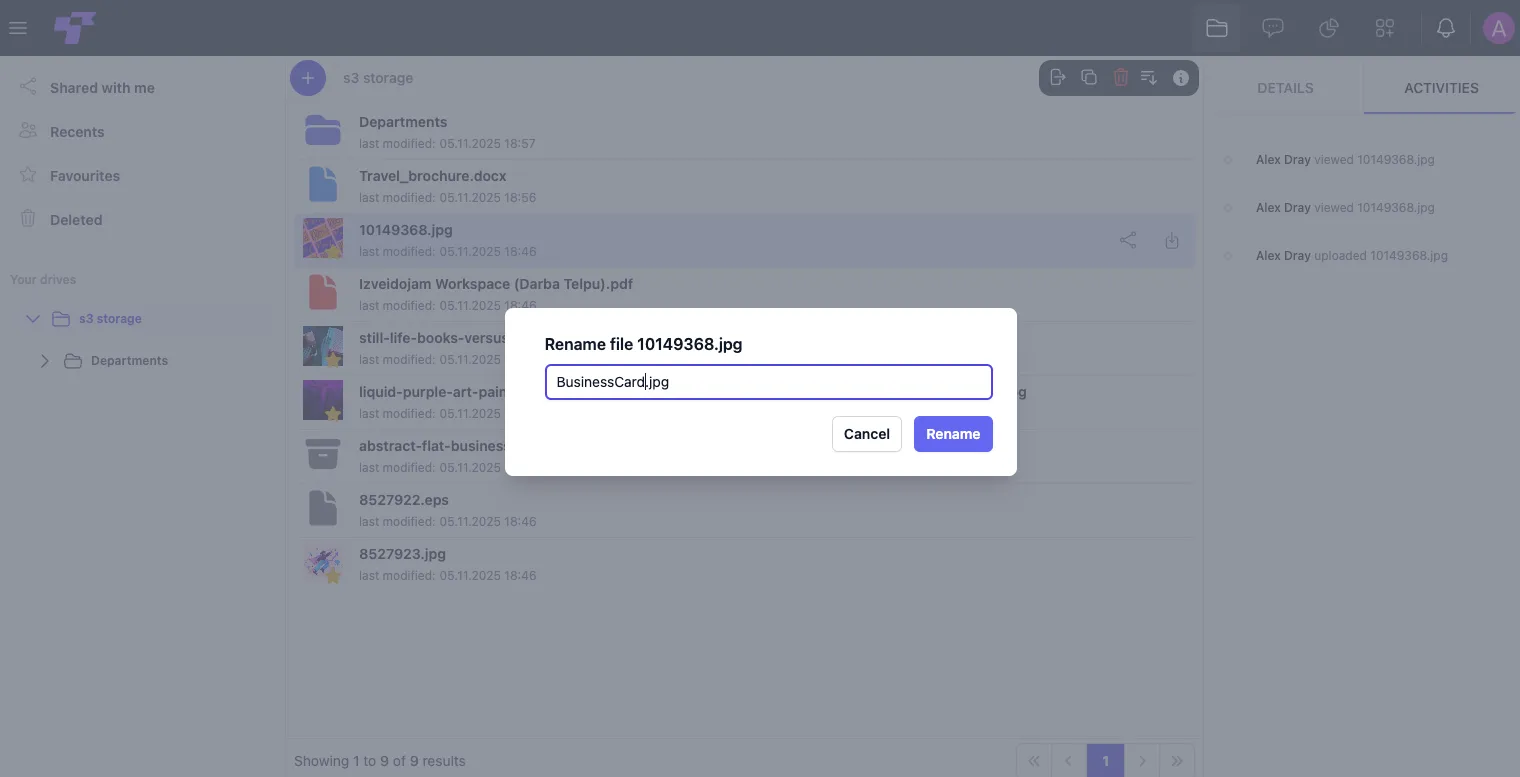1520x777 pixels.
Task: Go to page 1 in pagination
Action: [1105, 761]
